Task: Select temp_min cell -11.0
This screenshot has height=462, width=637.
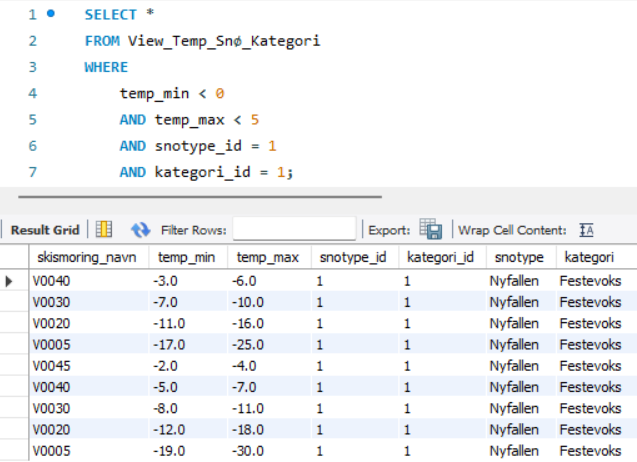Action: pyautogui.click(x=188, y=323)
